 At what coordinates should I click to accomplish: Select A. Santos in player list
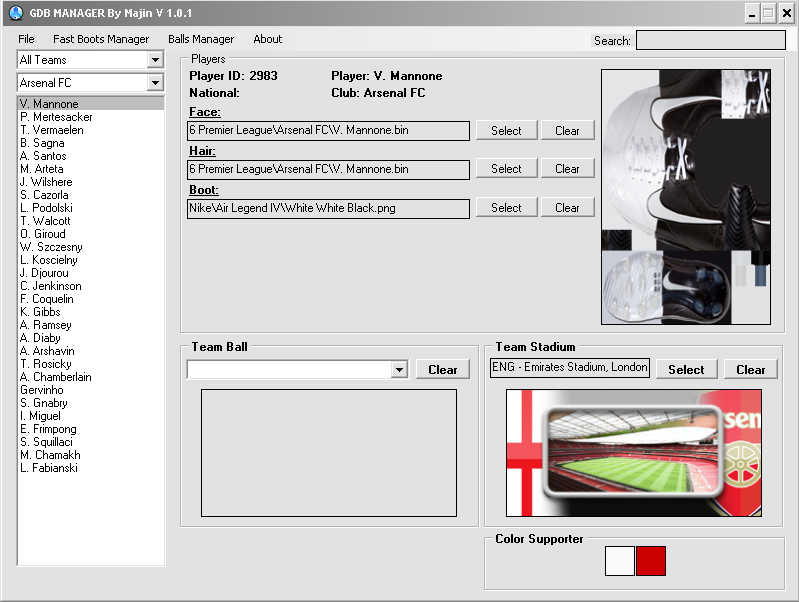point(91,155)
